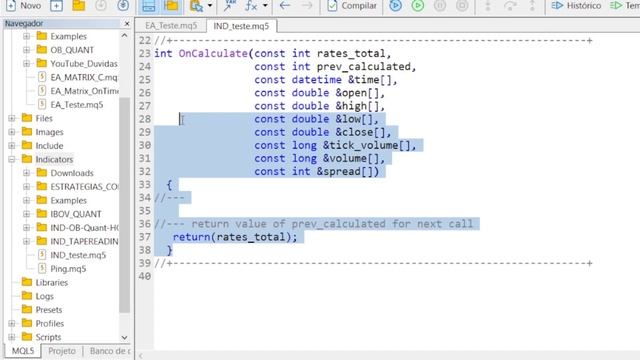Screen dimensions: 640x360
Task: Click the OnCalculate function name in code
Action: [x=213, y=53]
